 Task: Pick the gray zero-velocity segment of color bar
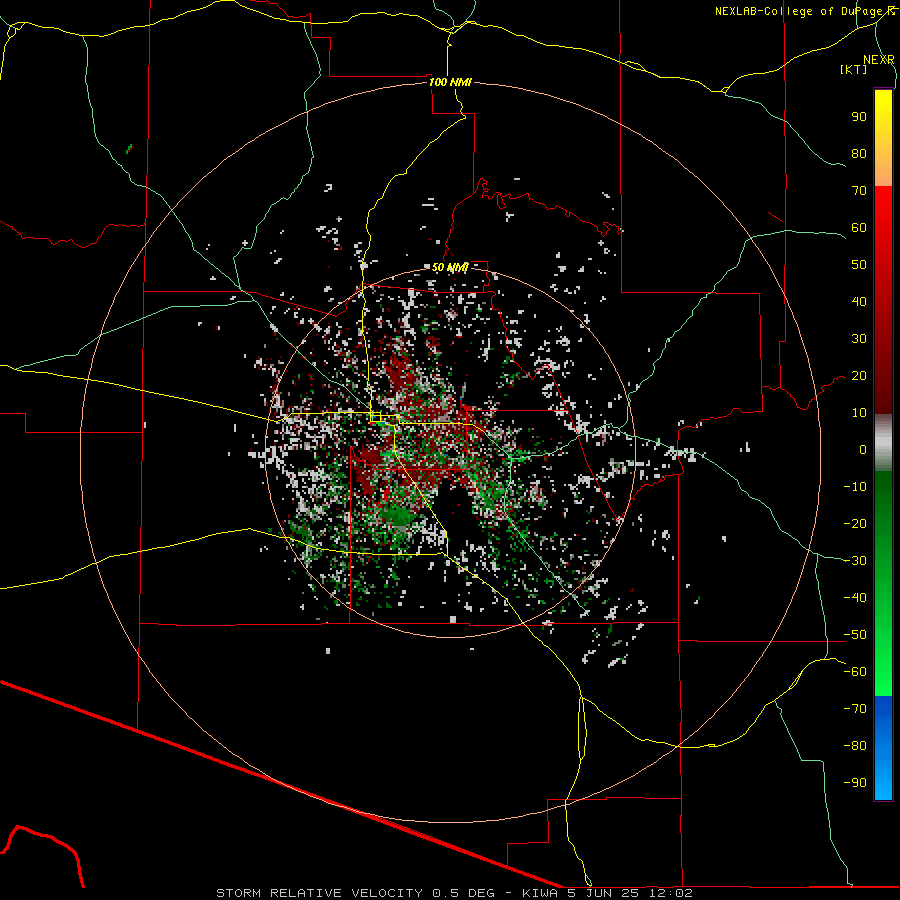883,443
